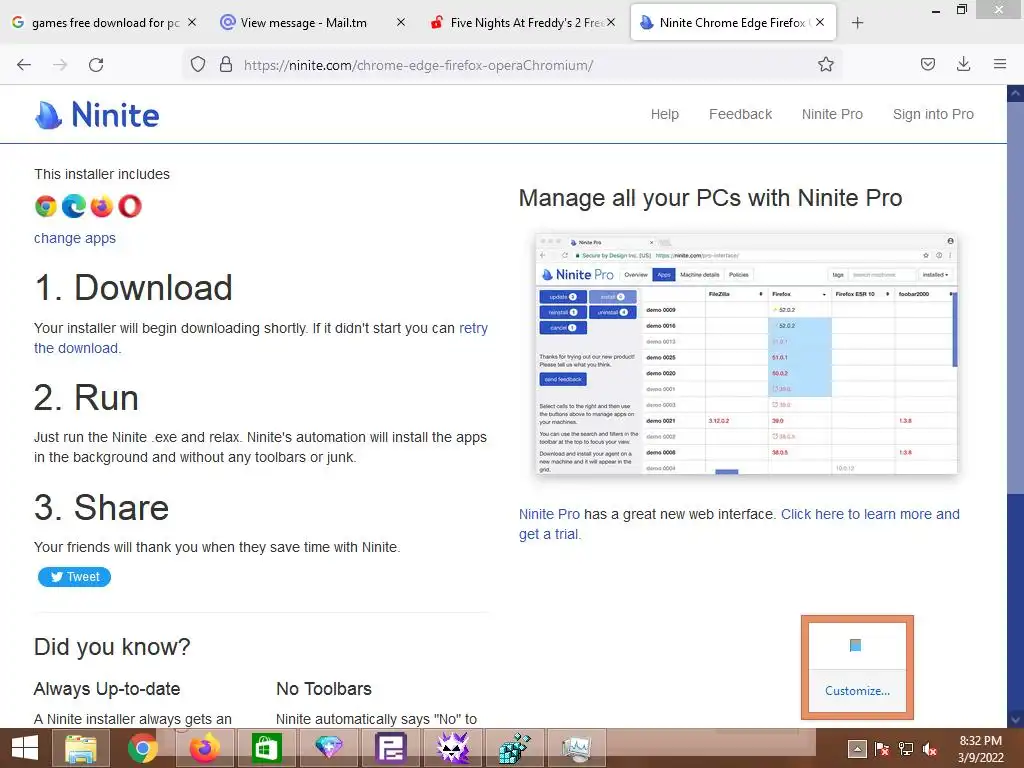Open the green Store app in taskbar

(266, 748)
